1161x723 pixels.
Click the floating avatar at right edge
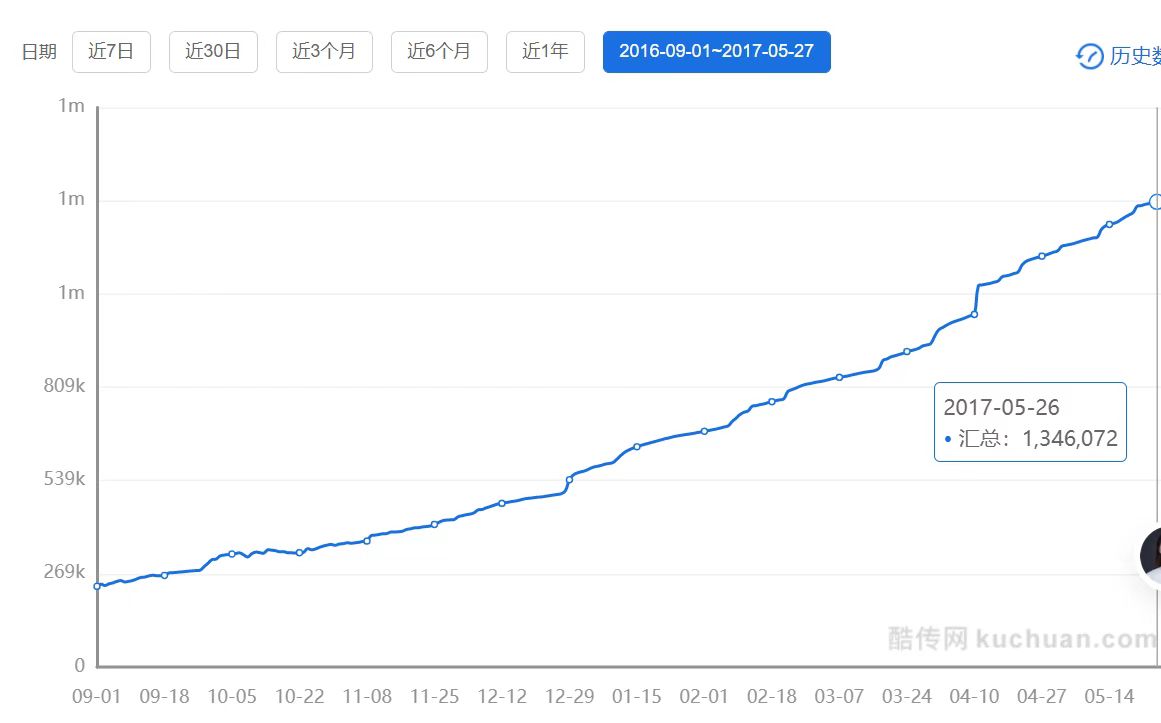tap(1152, 555)
